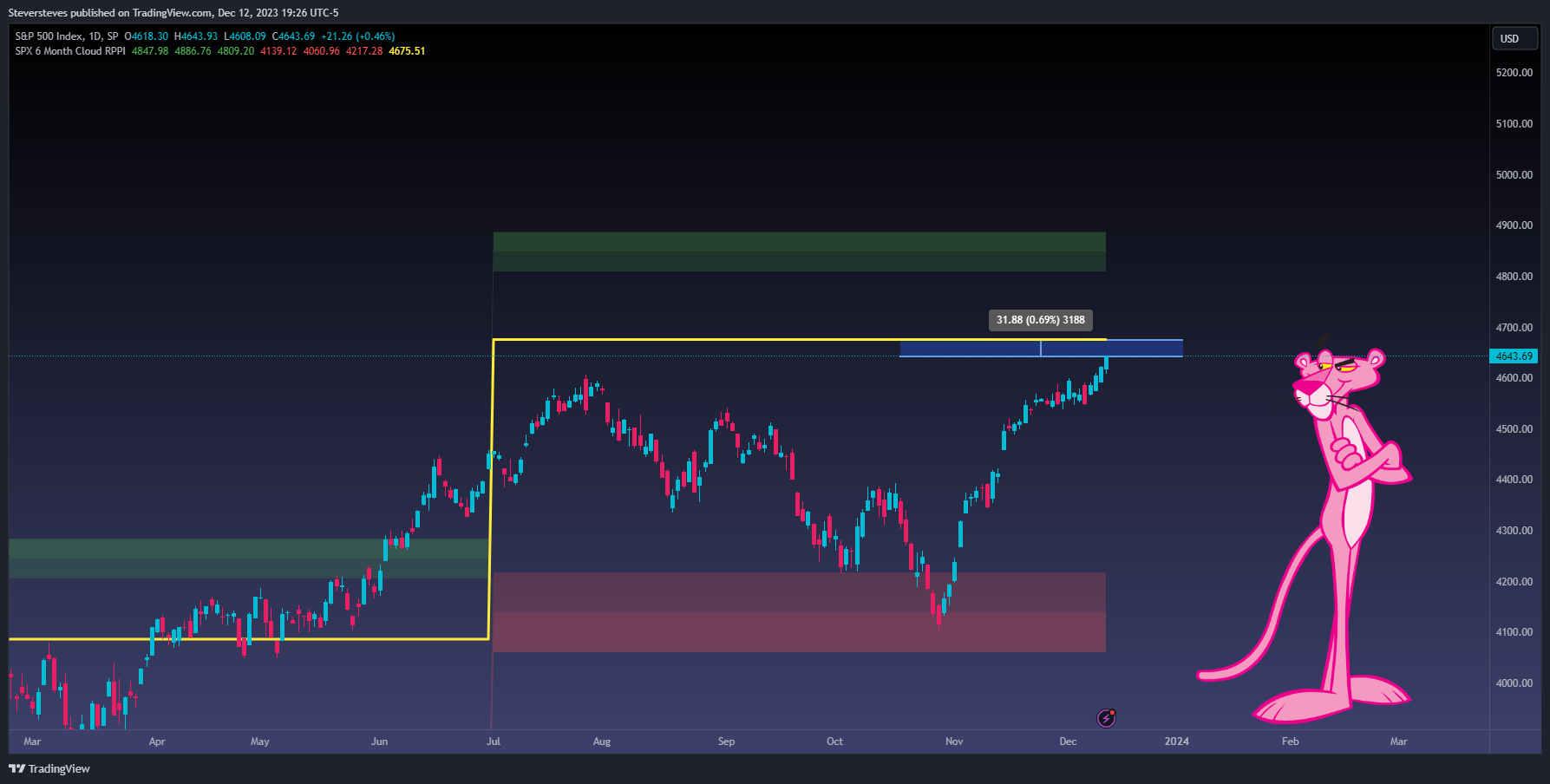Click the 4100.00 price axis label
The width and height of the screenshot is (1550, 784).
point(1514,632)
